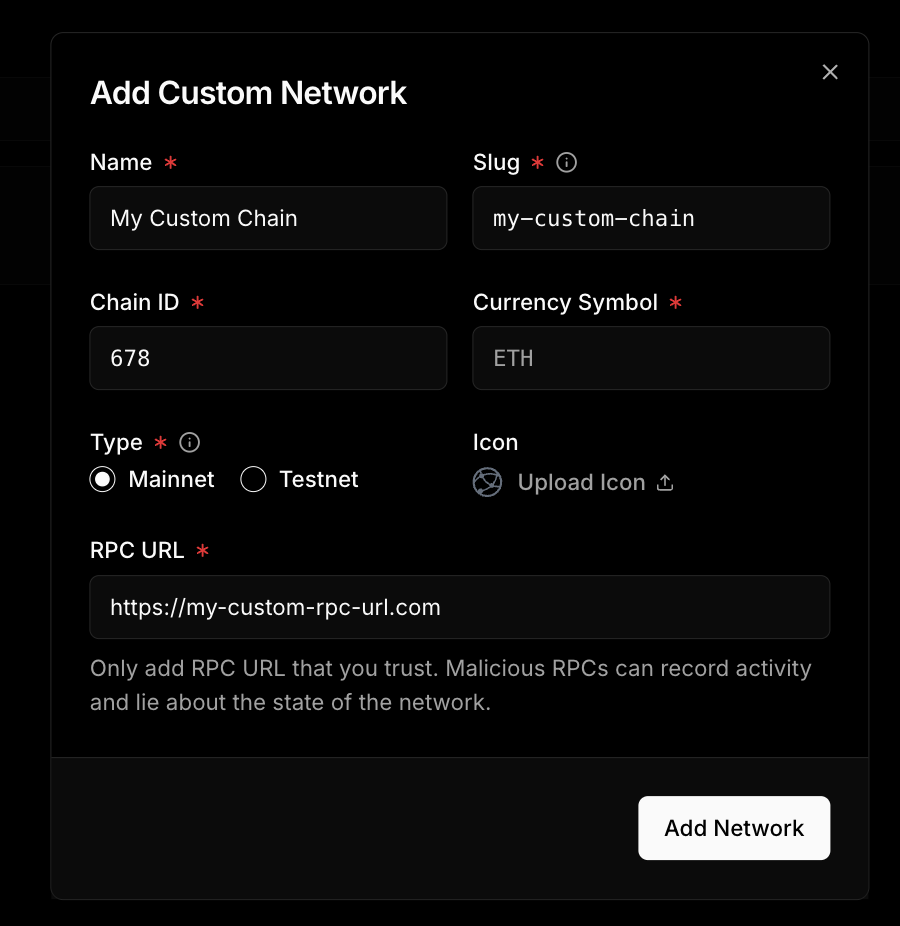
Task: Click the red asterisk beside Currency Symbol
Action: [676, 303]
